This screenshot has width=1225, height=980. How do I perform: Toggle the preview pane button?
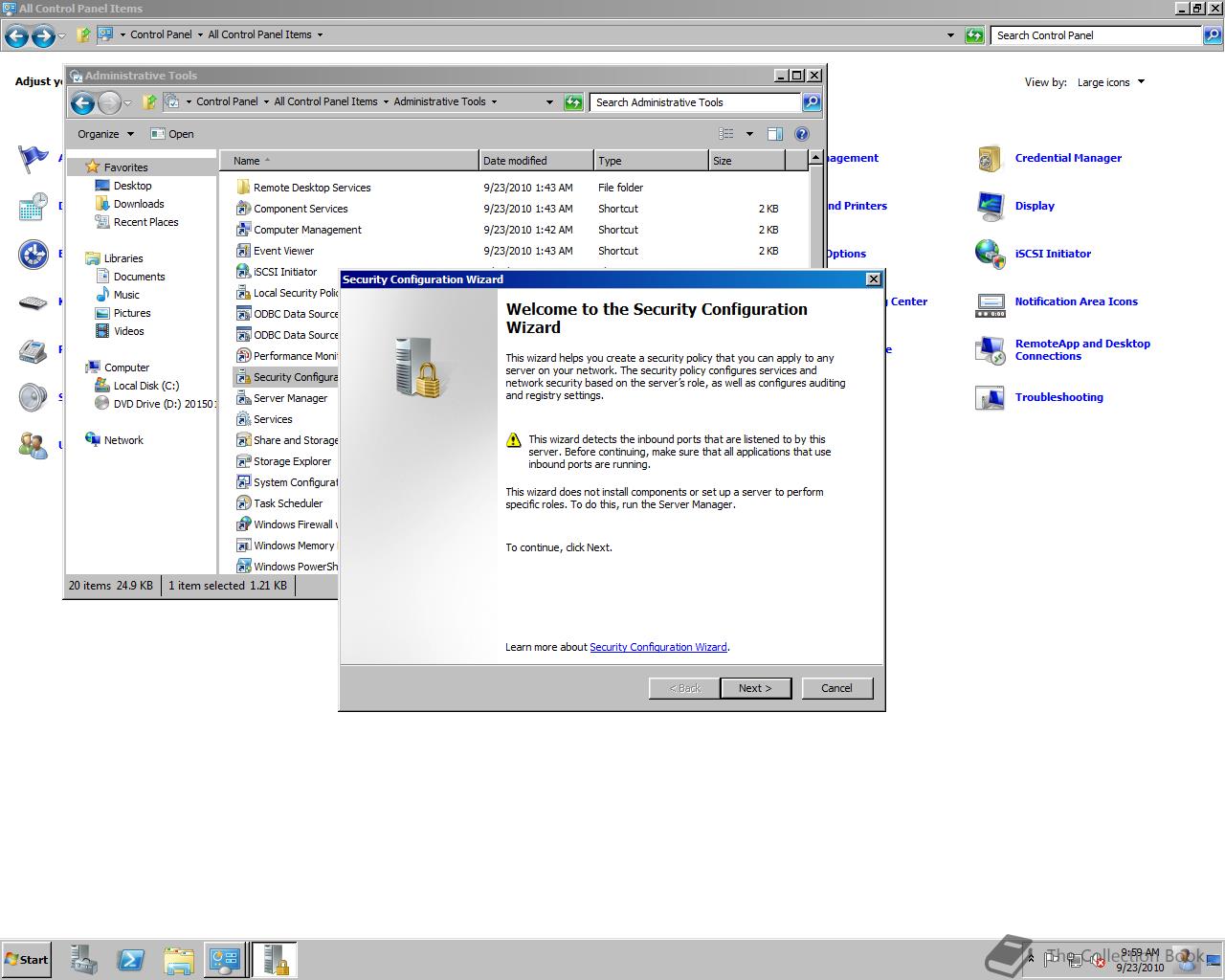click(x=775, y=134)
